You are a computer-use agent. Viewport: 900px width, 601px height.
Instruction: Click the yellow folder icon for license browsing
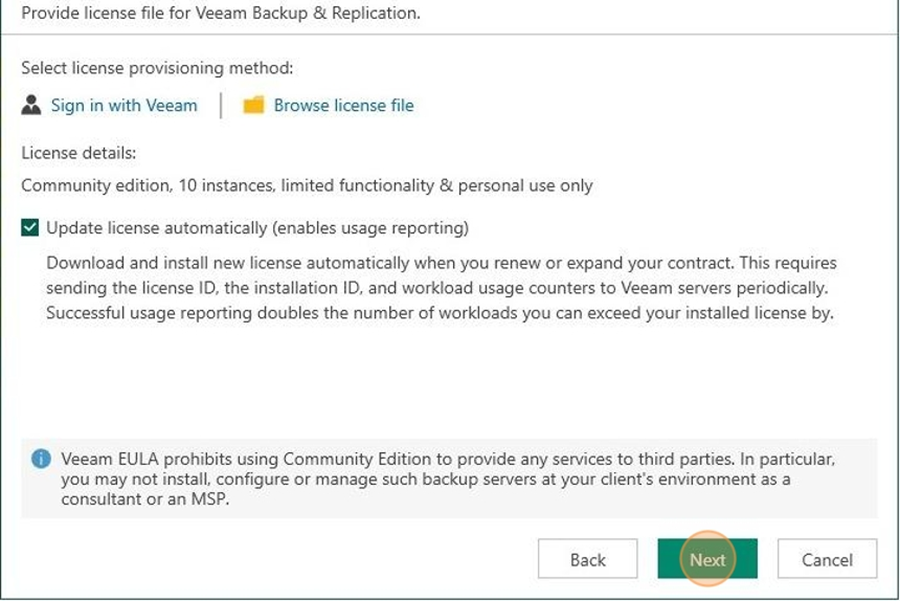253,105
